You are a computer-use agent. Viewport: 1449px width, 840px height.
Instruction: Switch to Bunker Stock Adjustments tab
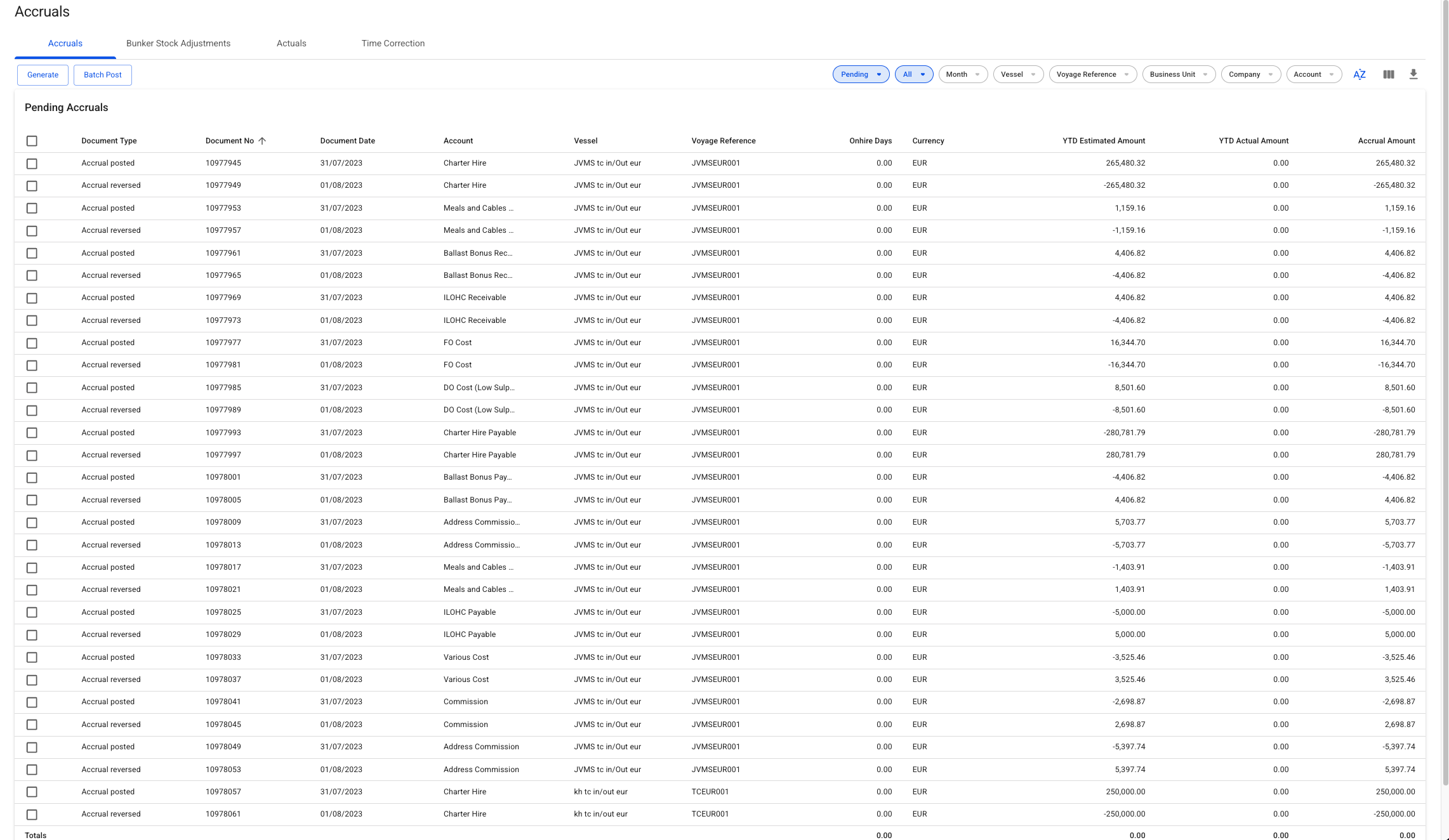click(178, 43)
